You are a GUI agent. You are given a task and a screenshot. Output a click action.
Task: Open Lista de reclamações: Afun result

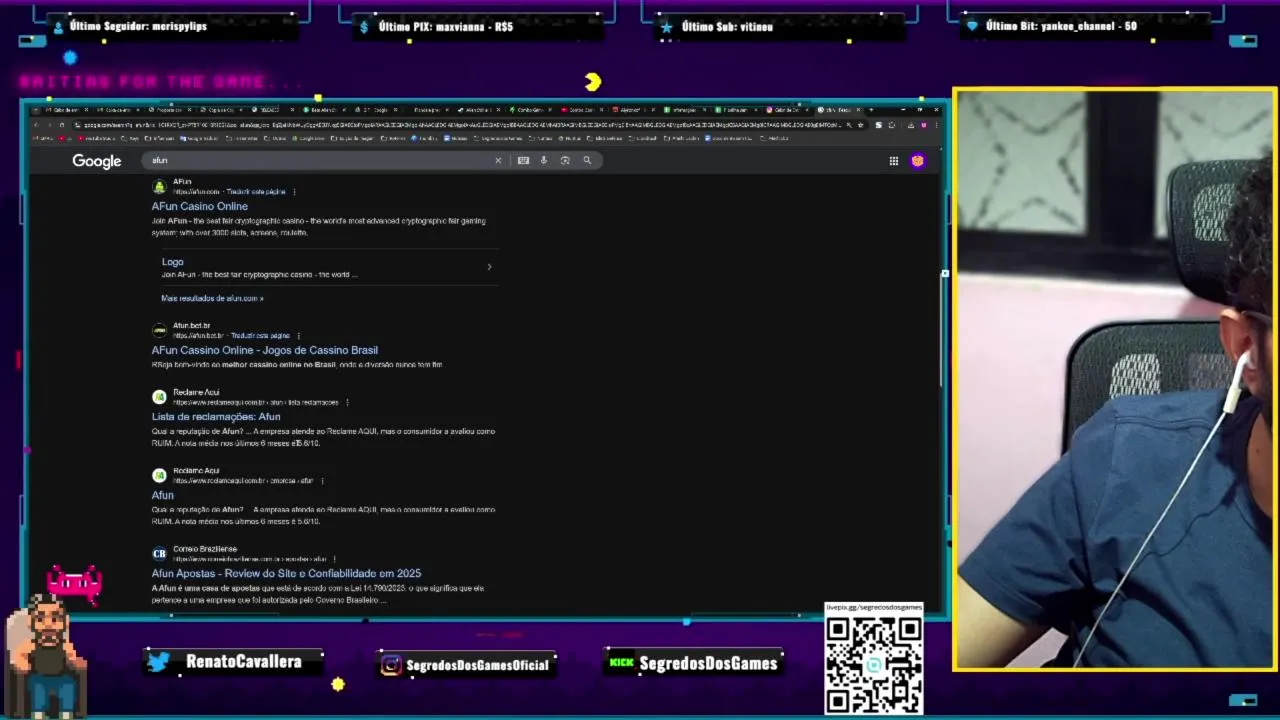216,416
